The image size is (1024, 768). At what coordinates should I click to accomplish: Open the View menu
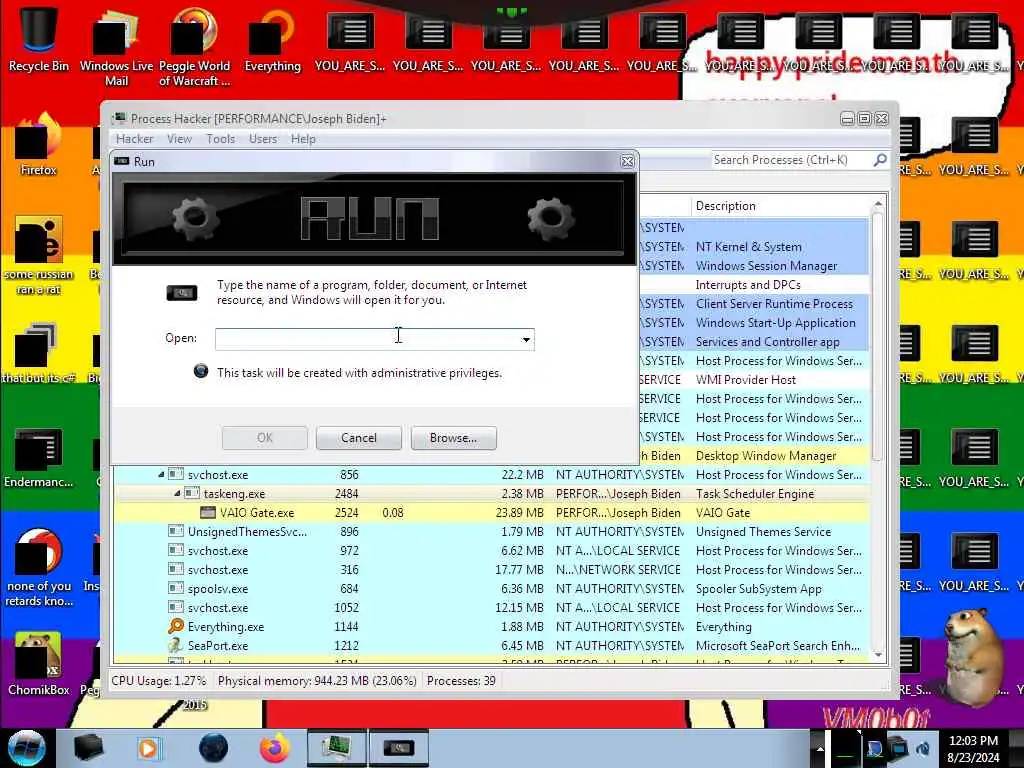(179, 138)
